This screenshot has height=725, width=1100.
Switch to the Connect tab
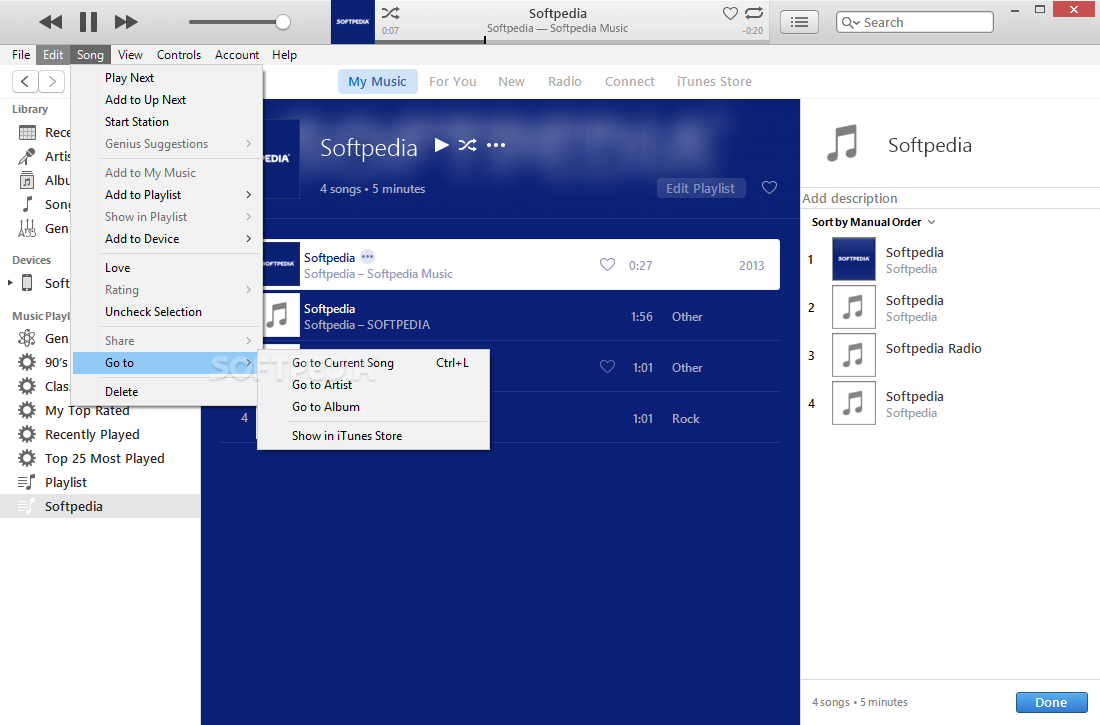coord(630,81)
